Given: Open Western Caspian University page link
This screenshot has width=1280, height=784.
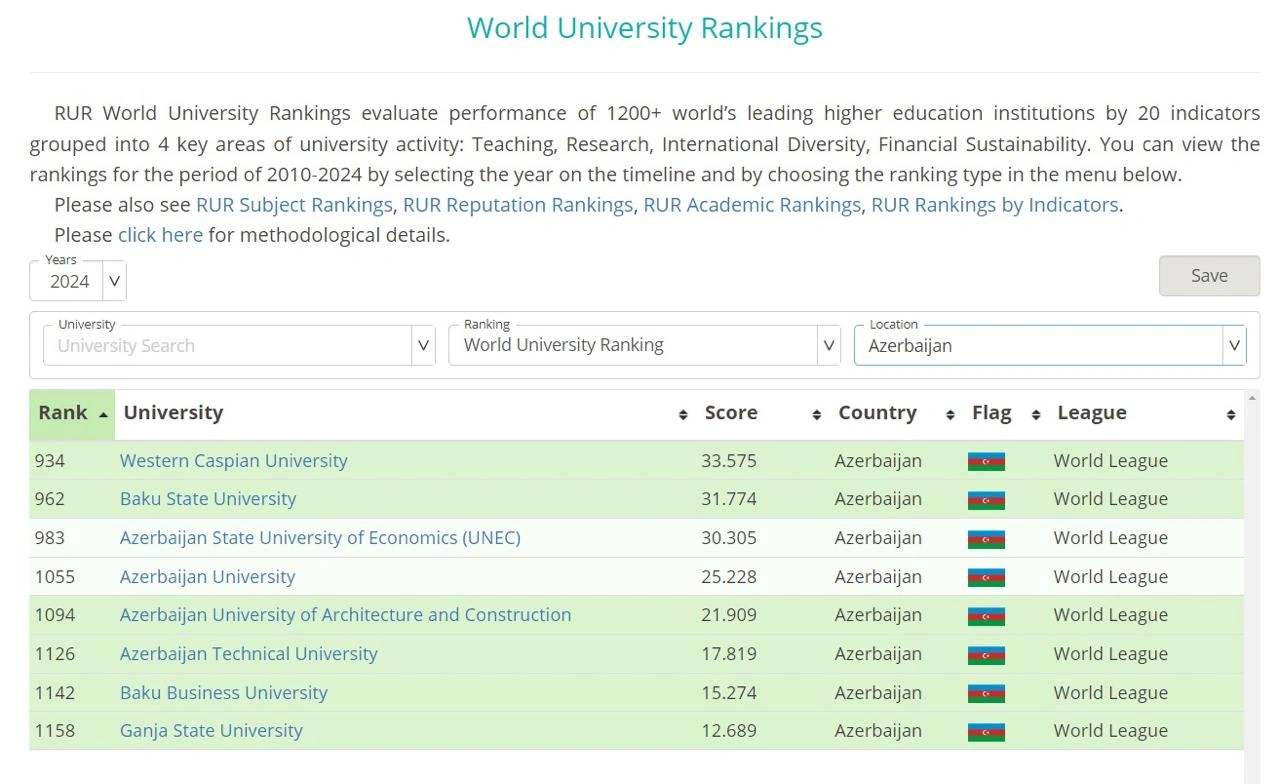Looking at the screenshot, I should pyautogui.click(x=234, y=461).
